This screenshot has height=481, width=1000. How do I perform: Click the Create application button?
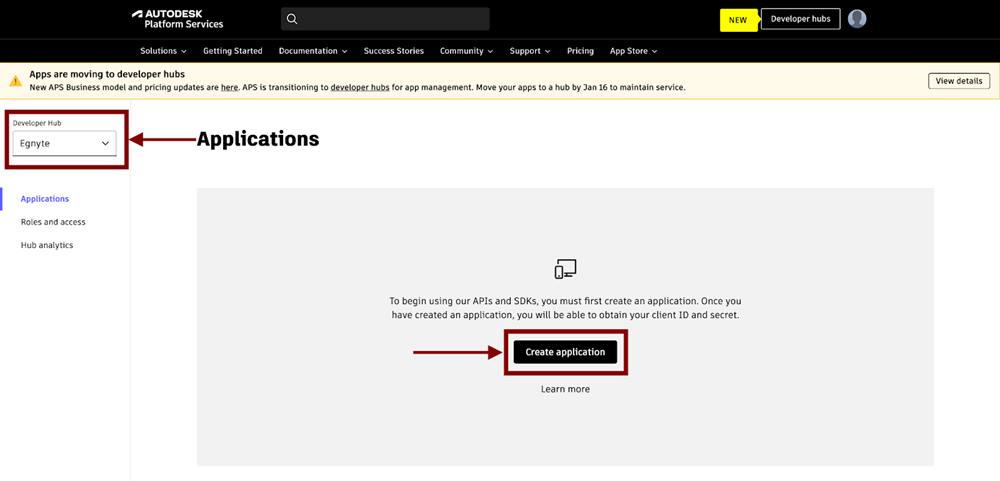click(x=565, y=352)
